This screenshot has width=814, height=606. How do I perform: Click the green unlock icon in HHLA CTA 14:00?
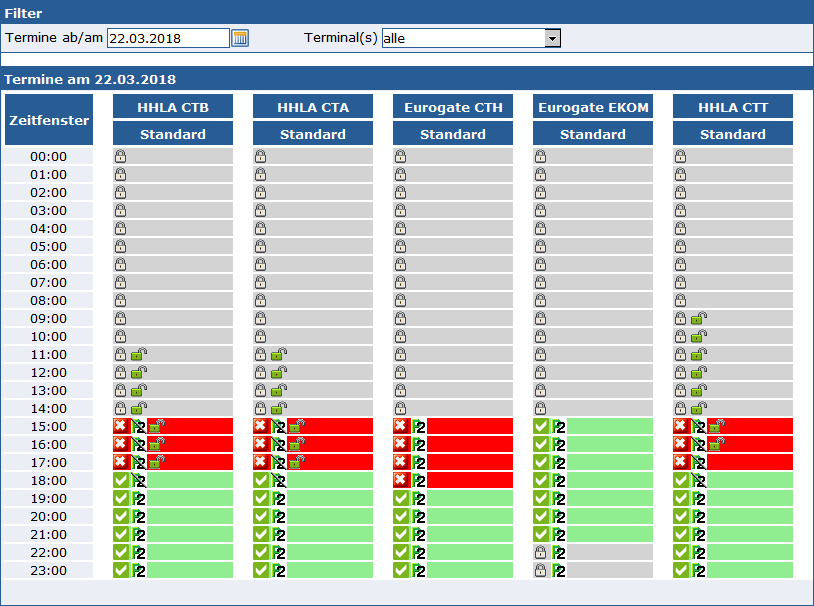pos(279,409)
